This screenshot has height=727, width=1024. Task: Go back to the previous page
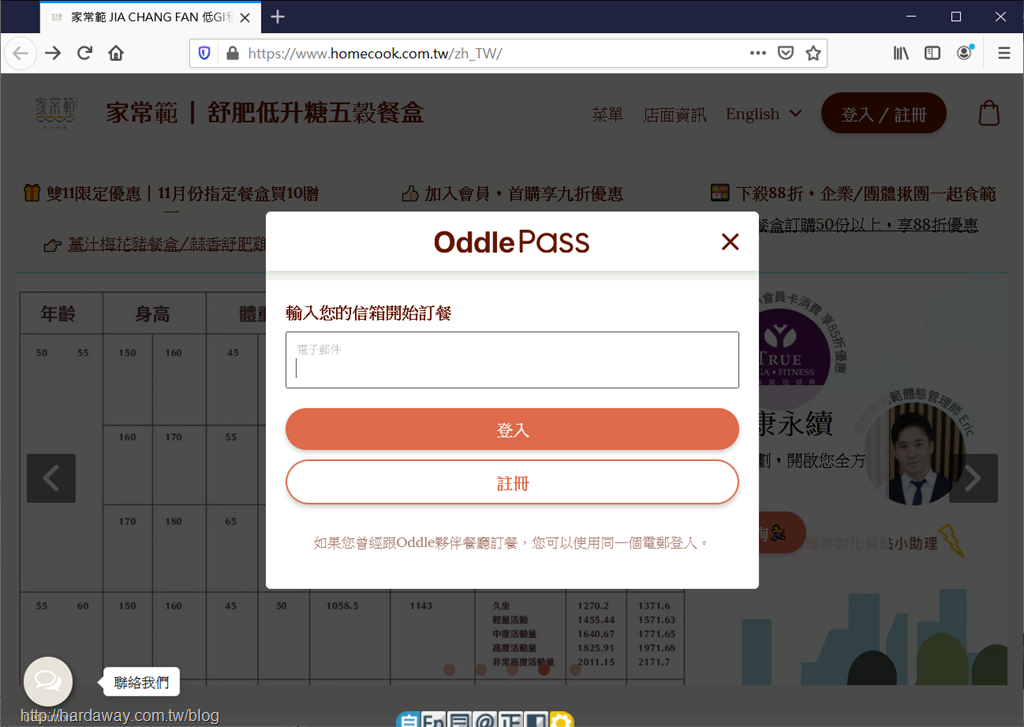[x=20, y=53]
